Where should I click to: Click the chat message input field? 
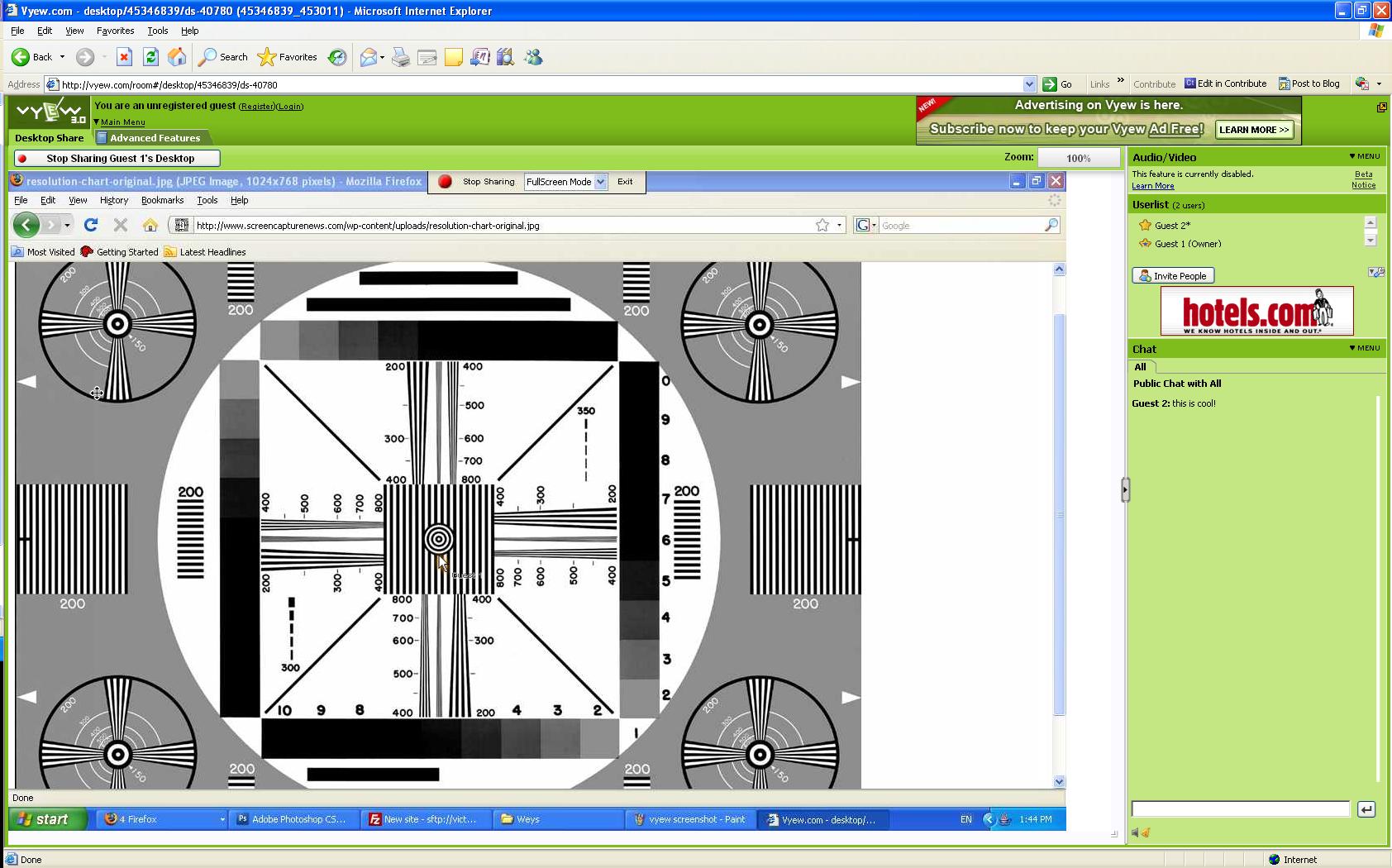tap(1240, 809)
